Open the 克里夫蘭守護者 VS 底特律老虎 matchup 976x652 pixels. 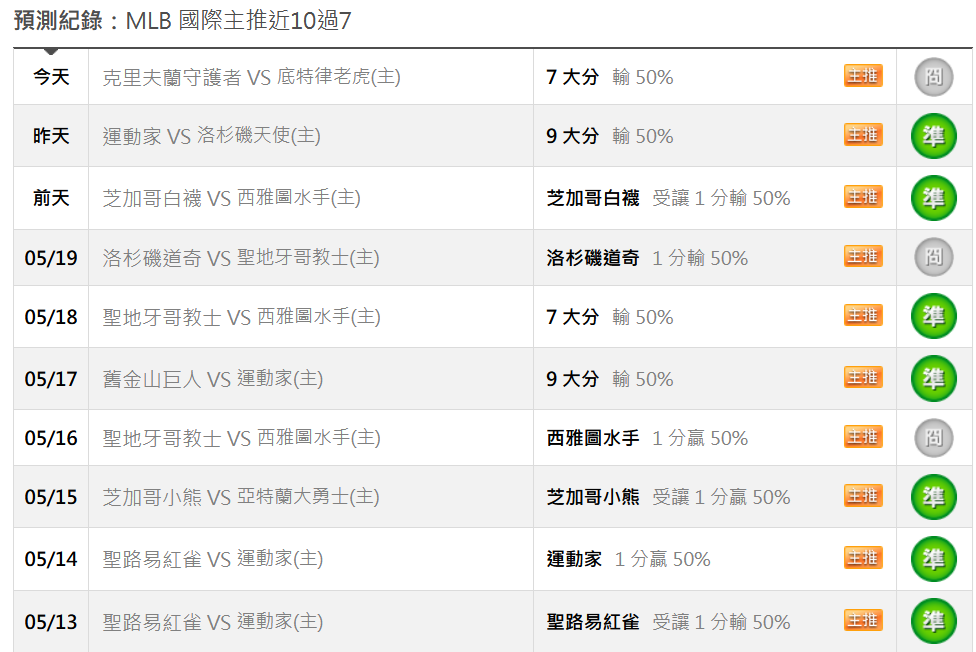point(251,77)
